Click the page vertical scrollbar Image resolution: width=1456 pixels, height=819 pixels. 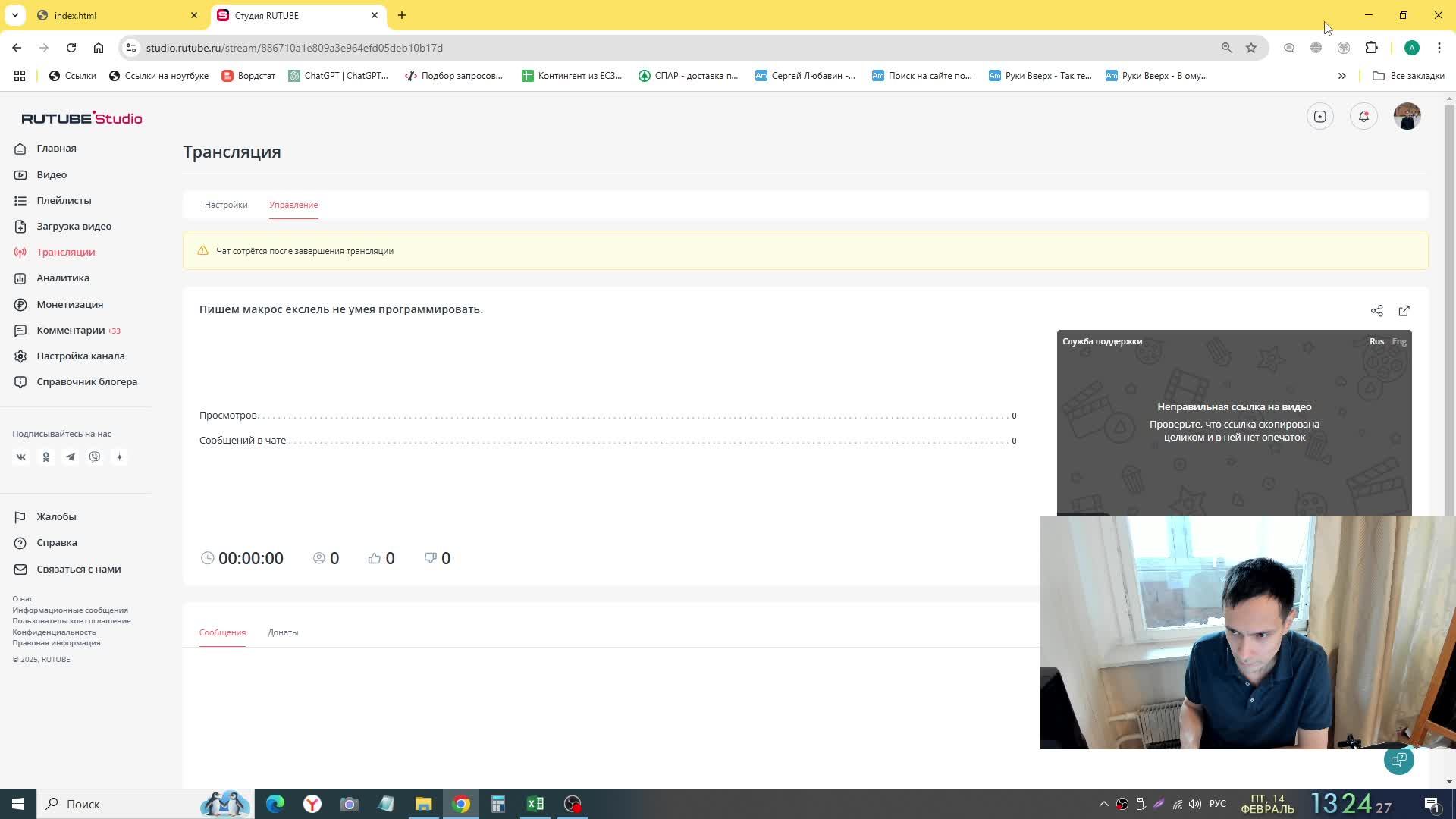(1449, 303)
